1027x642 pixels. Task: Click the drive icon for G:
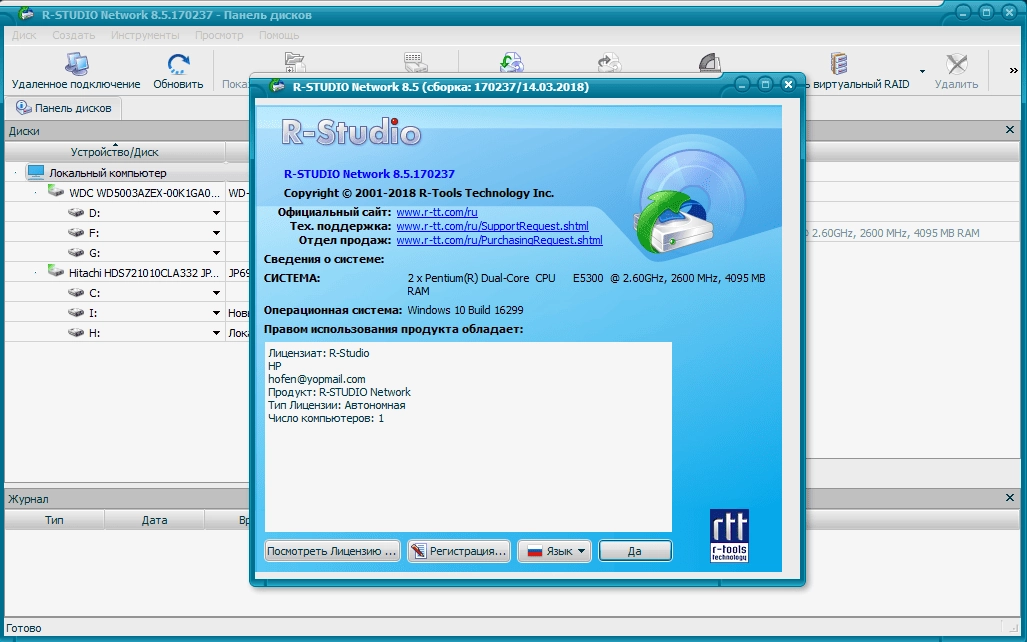coord(76,253)
